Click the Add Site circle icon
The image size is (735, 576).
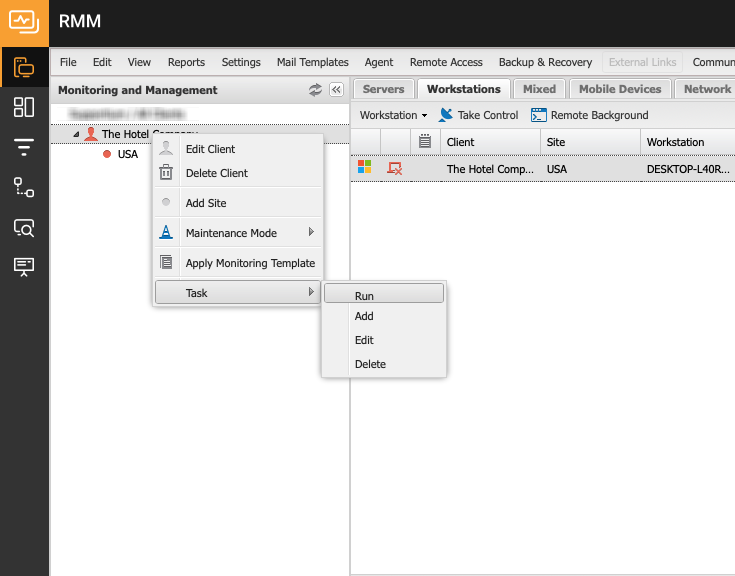click(166, 202)
